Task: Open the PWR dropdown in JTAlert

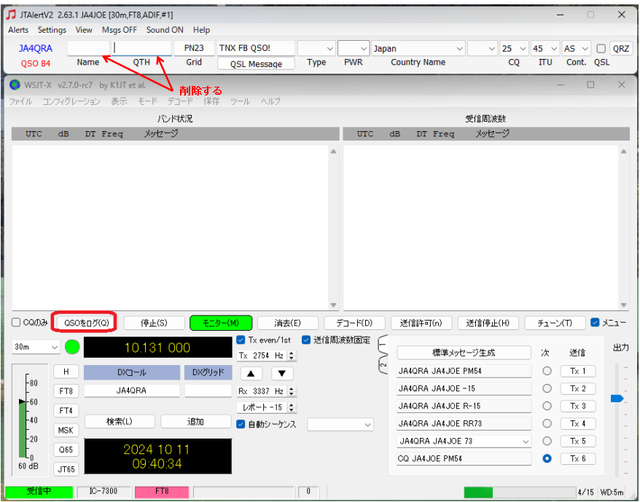Action: click(x=353, y=49)
